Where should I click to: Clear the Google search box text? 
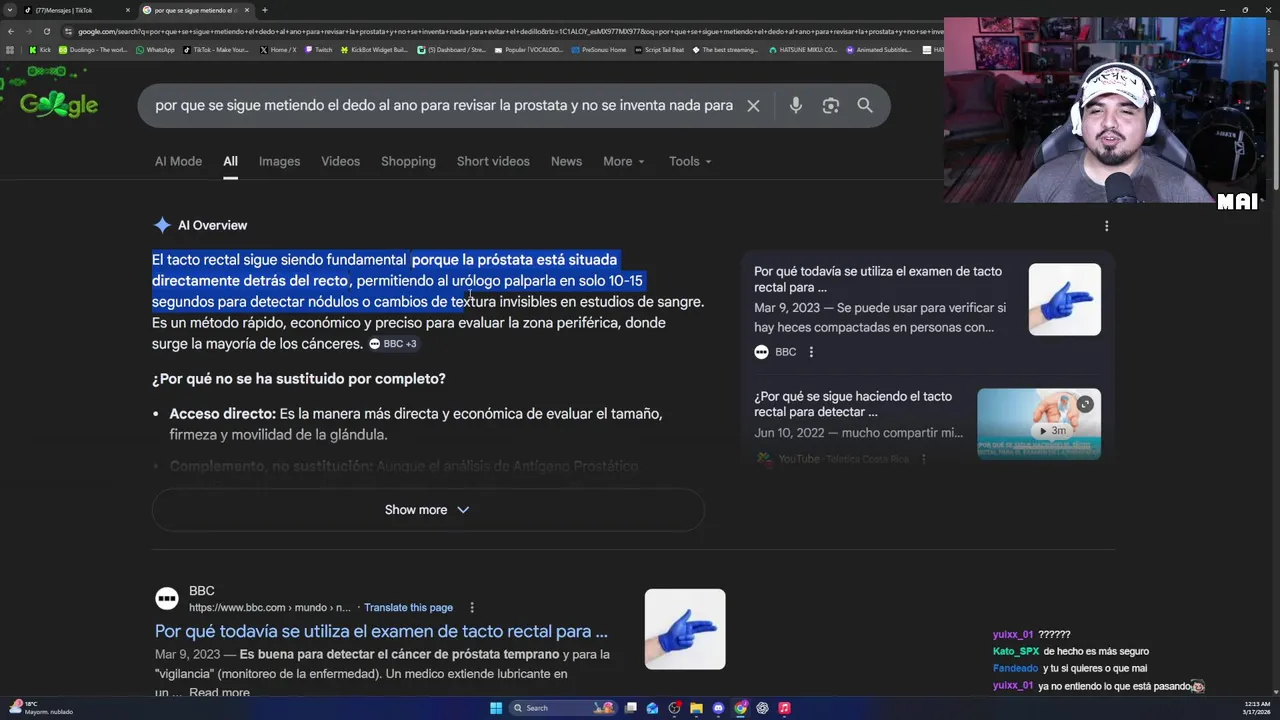[753, 106]
